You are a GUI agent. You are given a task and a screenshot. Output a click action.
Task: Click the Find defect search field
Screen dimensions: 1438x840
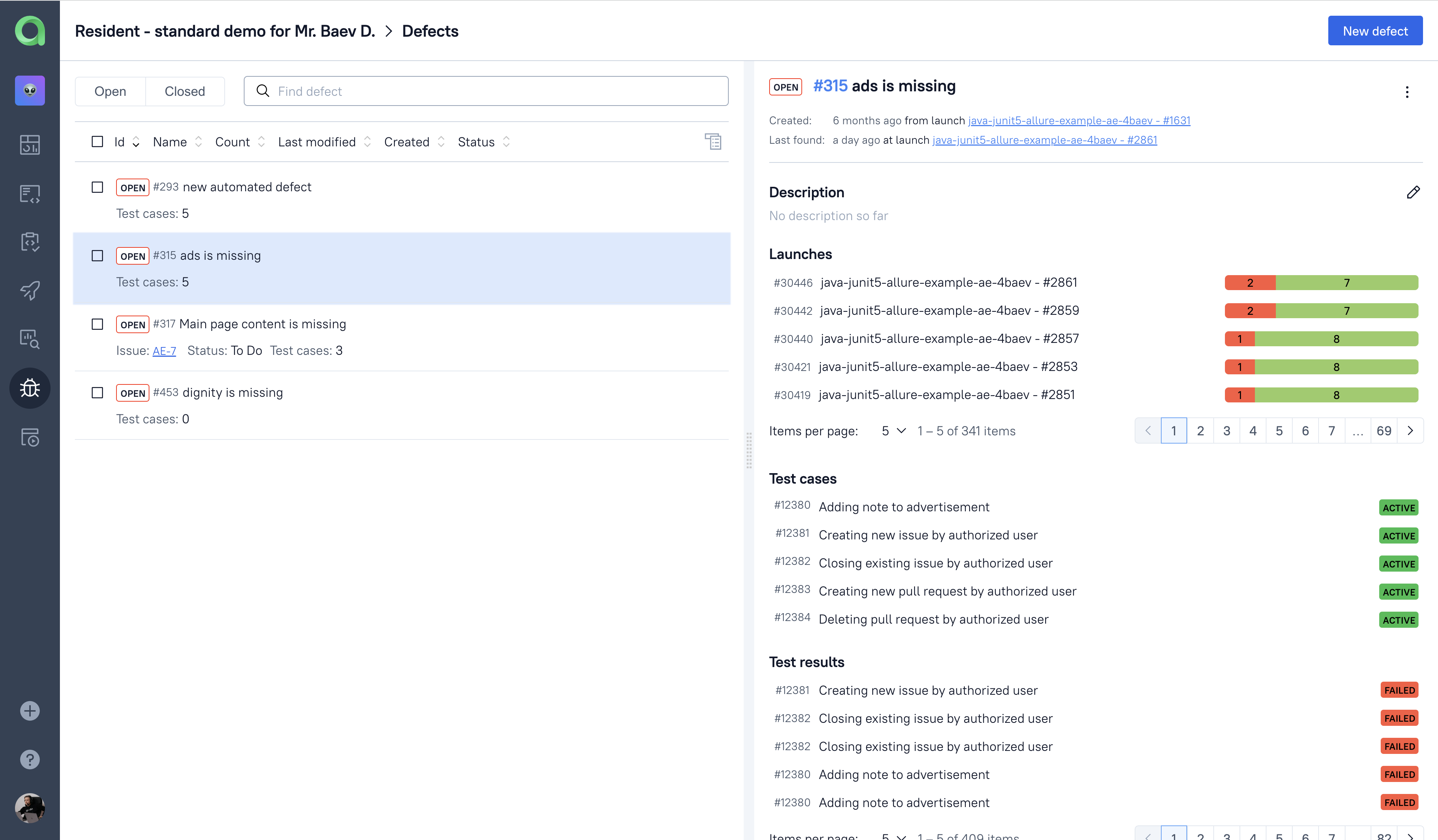click(485, 91)
